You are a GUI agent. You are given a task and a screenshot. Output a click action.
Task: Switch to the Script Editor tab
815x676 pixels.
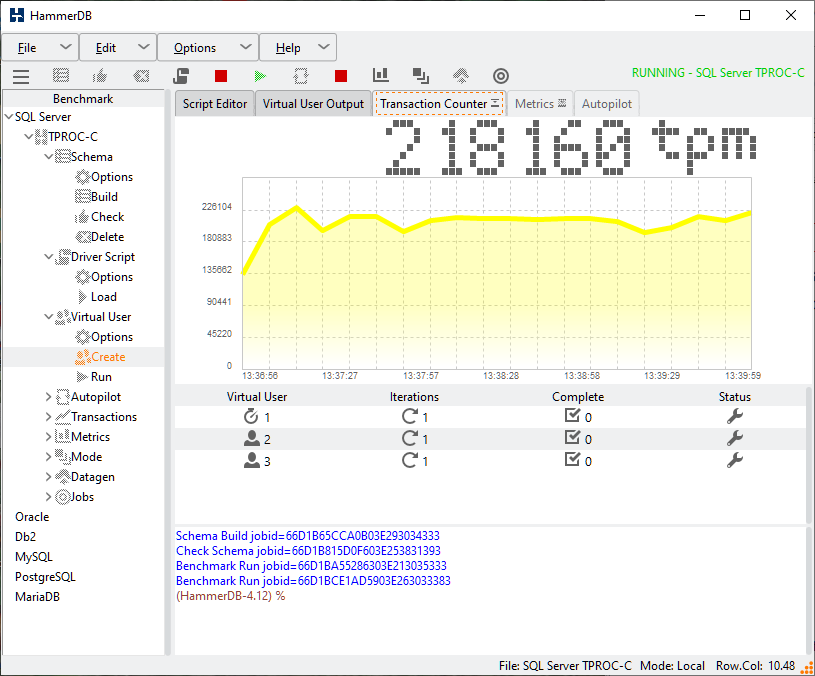click(x=215, y=103)
